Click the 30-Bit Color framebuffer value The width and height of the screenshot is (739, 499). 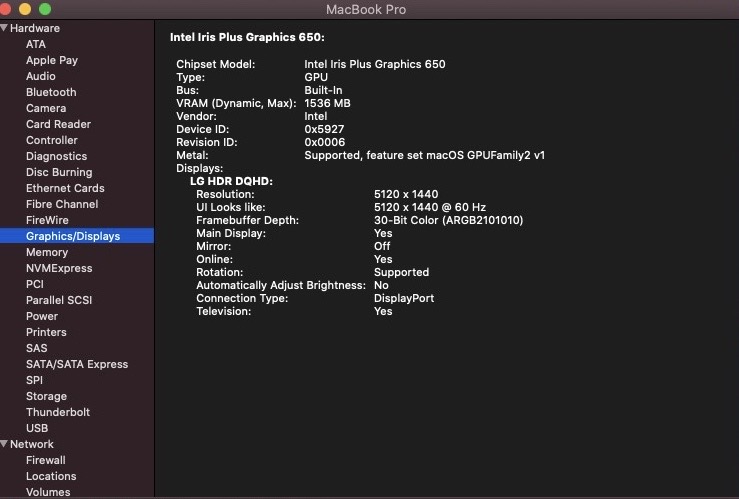[448, 220]
